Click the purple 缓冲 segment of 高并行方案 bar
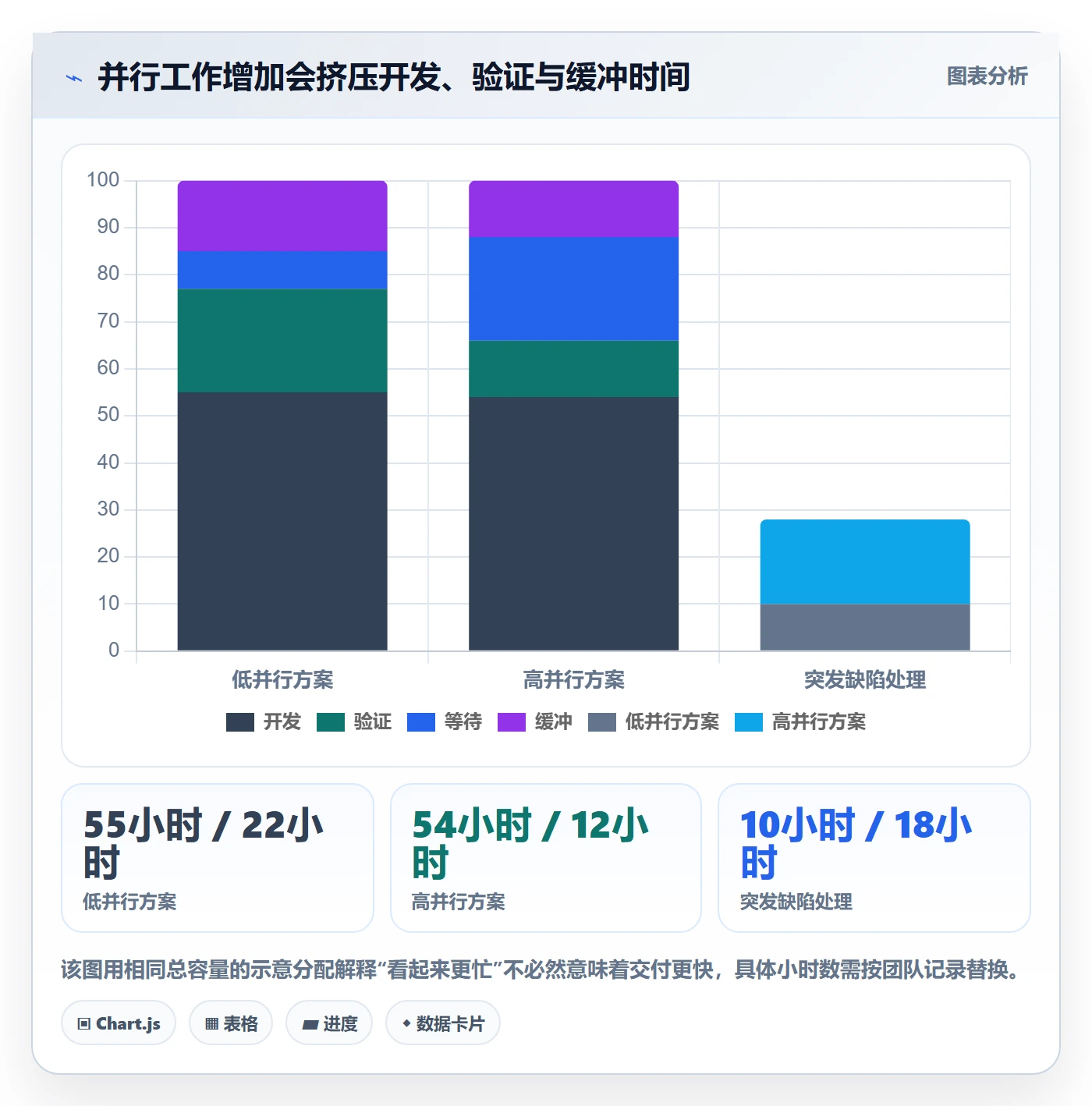Screen dimensions: 1092x1106 tap(573, 209)
